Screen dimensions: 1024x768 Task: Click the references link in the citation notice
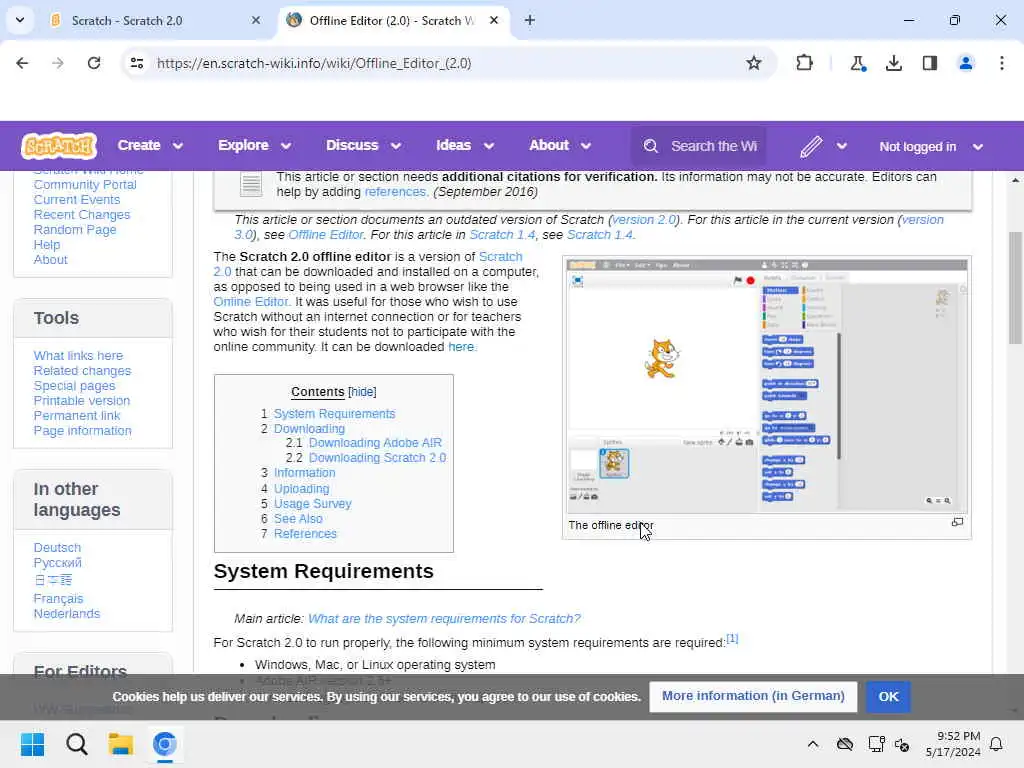(394, 192)
